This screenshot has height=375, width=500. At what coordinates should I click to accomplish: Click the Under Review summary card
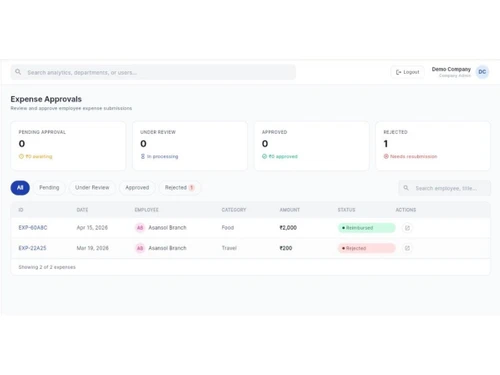tap(190, 146)
